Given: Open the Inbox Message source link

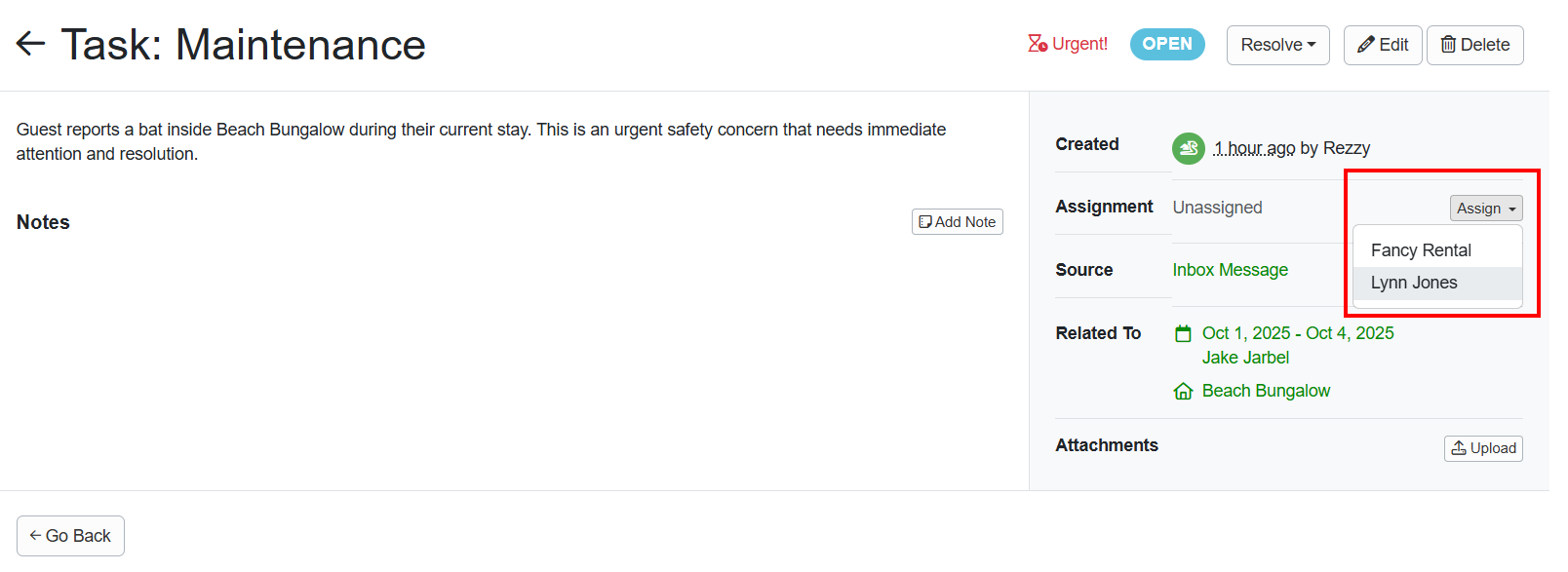Looking at the screenshot, I should 1230,270.
